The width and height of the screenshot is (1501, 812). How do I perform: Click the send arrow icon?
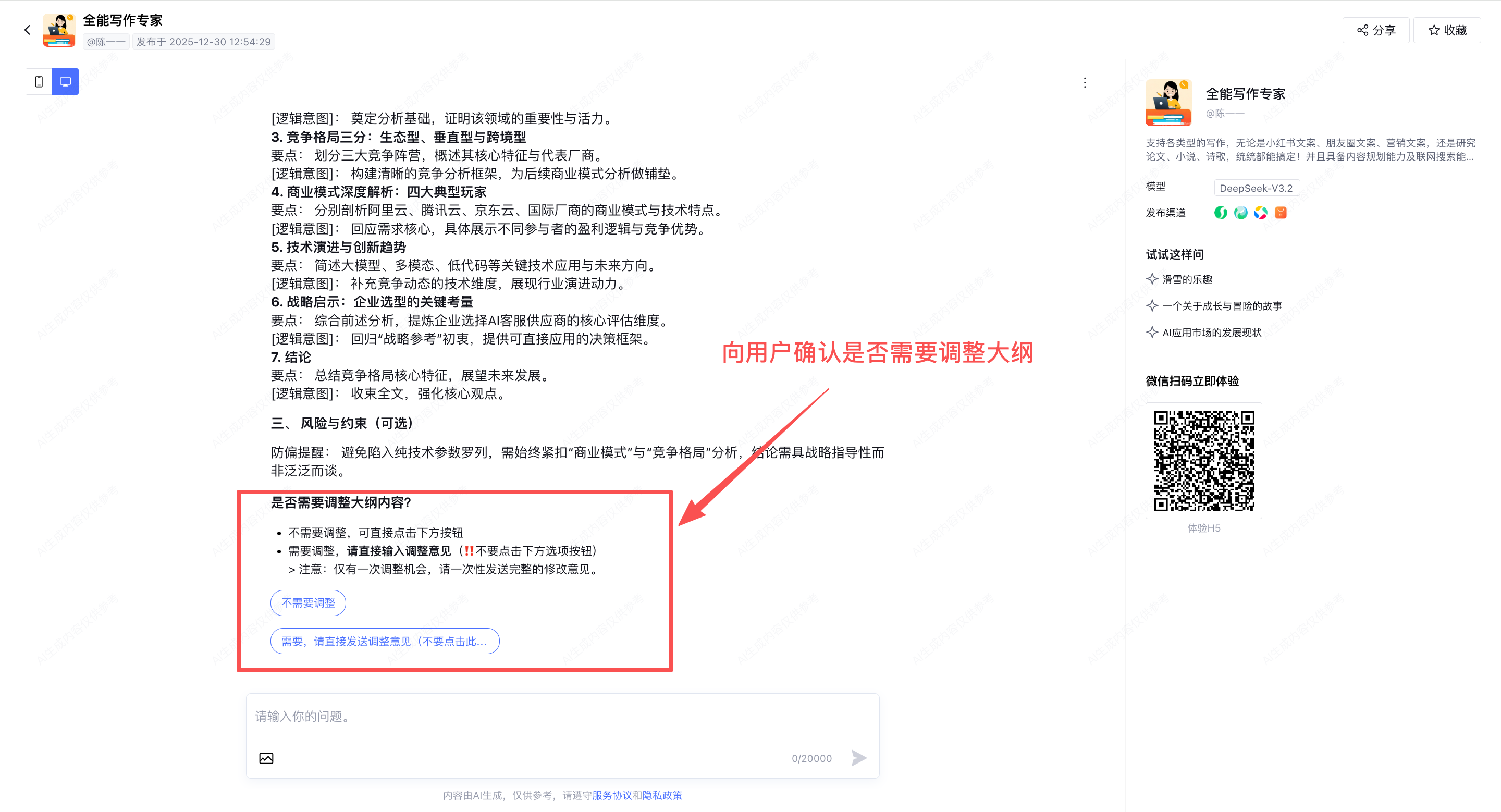859,758
